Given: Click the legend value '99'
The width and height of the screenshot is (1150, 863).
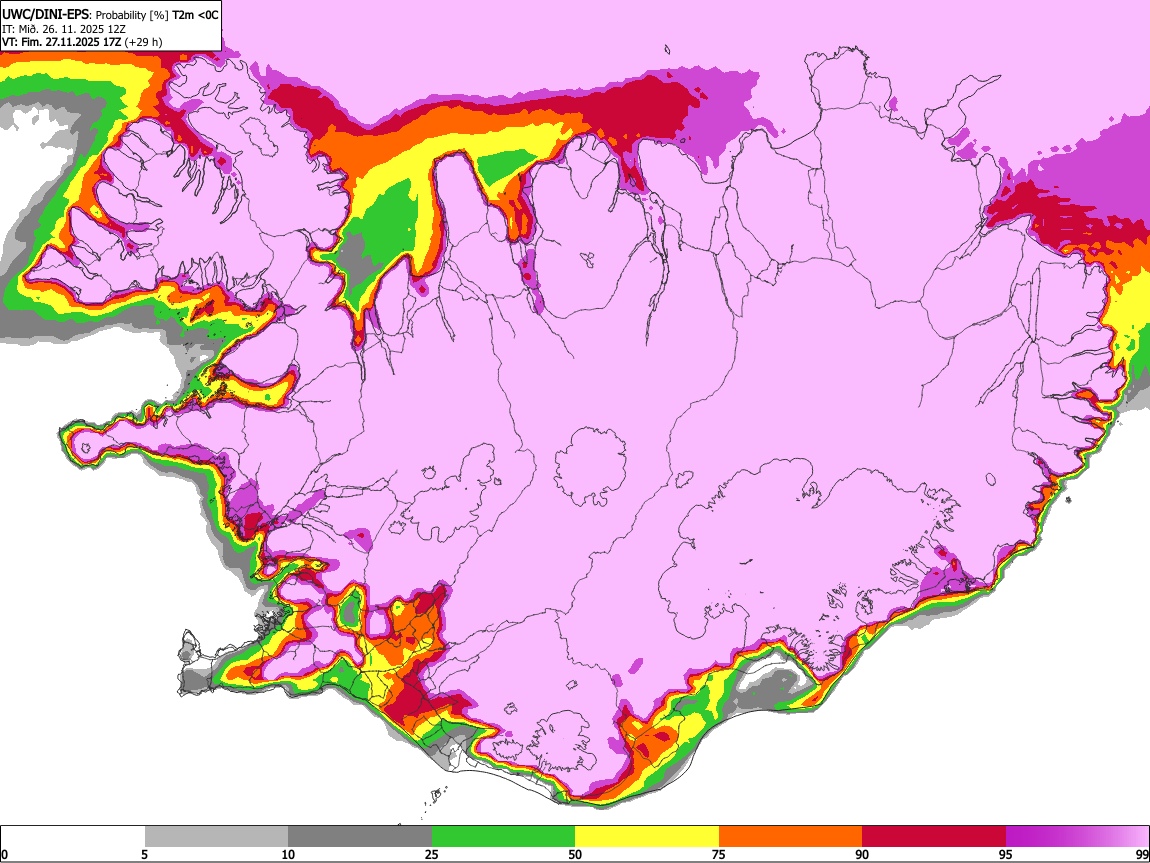Looking at the screenshot, I should [1141, 855].
